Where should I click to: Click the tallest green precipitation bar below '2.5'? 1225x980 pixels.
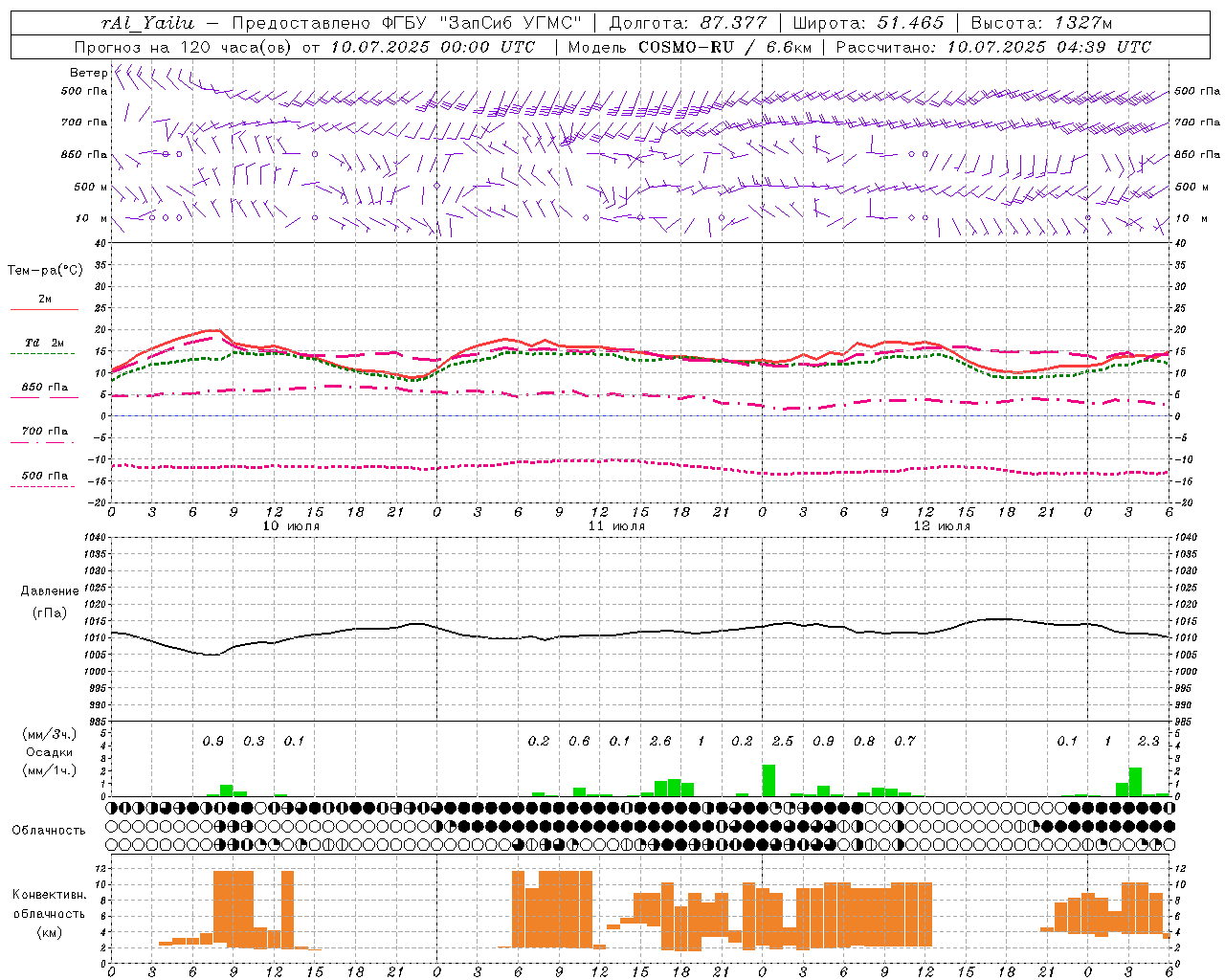[x=768, y=780]
